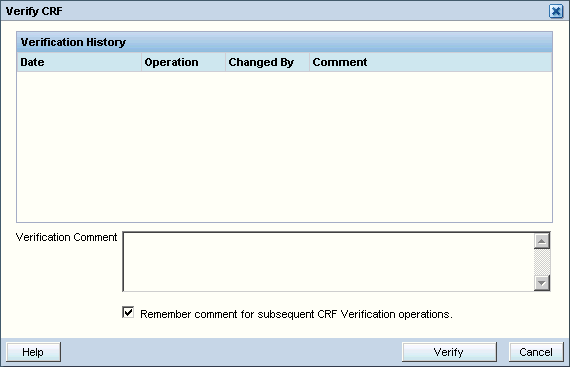Image resolution: width=570 pixels, height=367 pixels.
Task: Click the Changed By column header
Action: 267,62
